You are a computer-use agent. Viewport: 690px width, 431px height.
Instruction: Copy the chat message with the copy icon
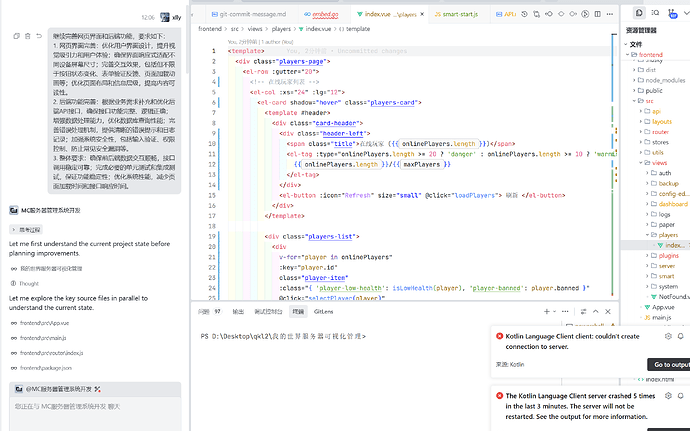[16, 36]
